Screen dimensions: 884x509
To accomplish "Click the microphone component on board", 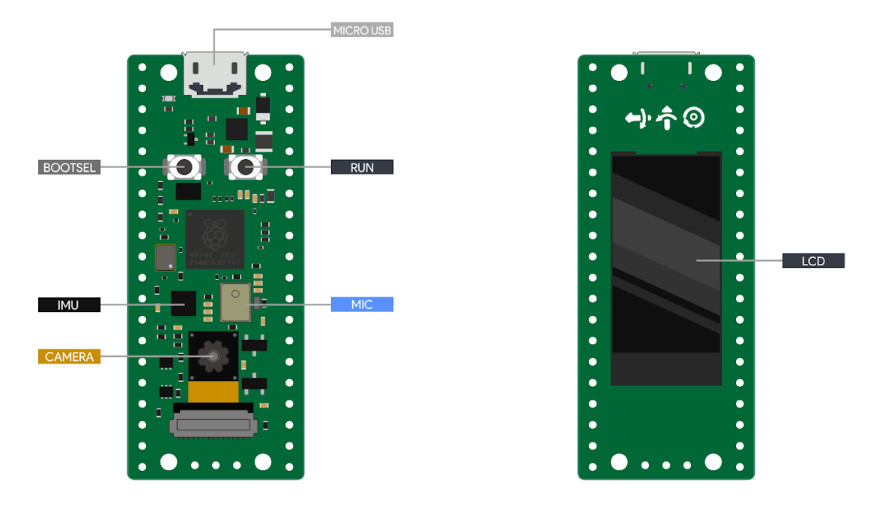I will coord(235,303).
